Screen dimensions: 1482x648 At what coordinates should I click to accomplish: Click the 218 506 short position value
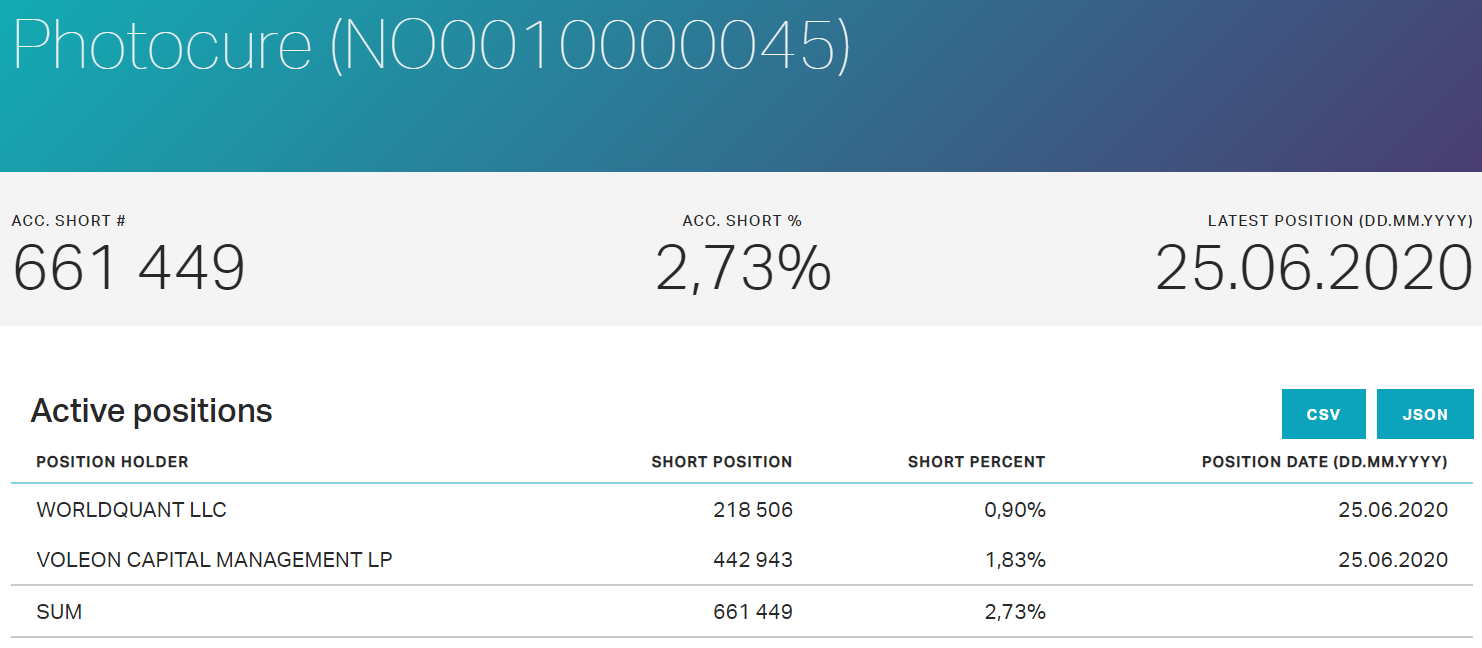(752, 510)
